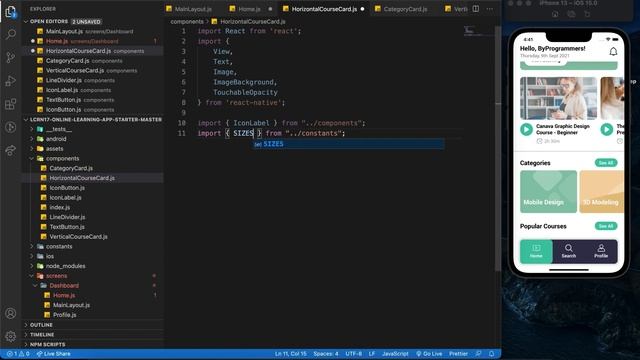Open CategoryCard.js in components folder tree
Viewport: 640px width, 360px height.
[x=71, y=168]
